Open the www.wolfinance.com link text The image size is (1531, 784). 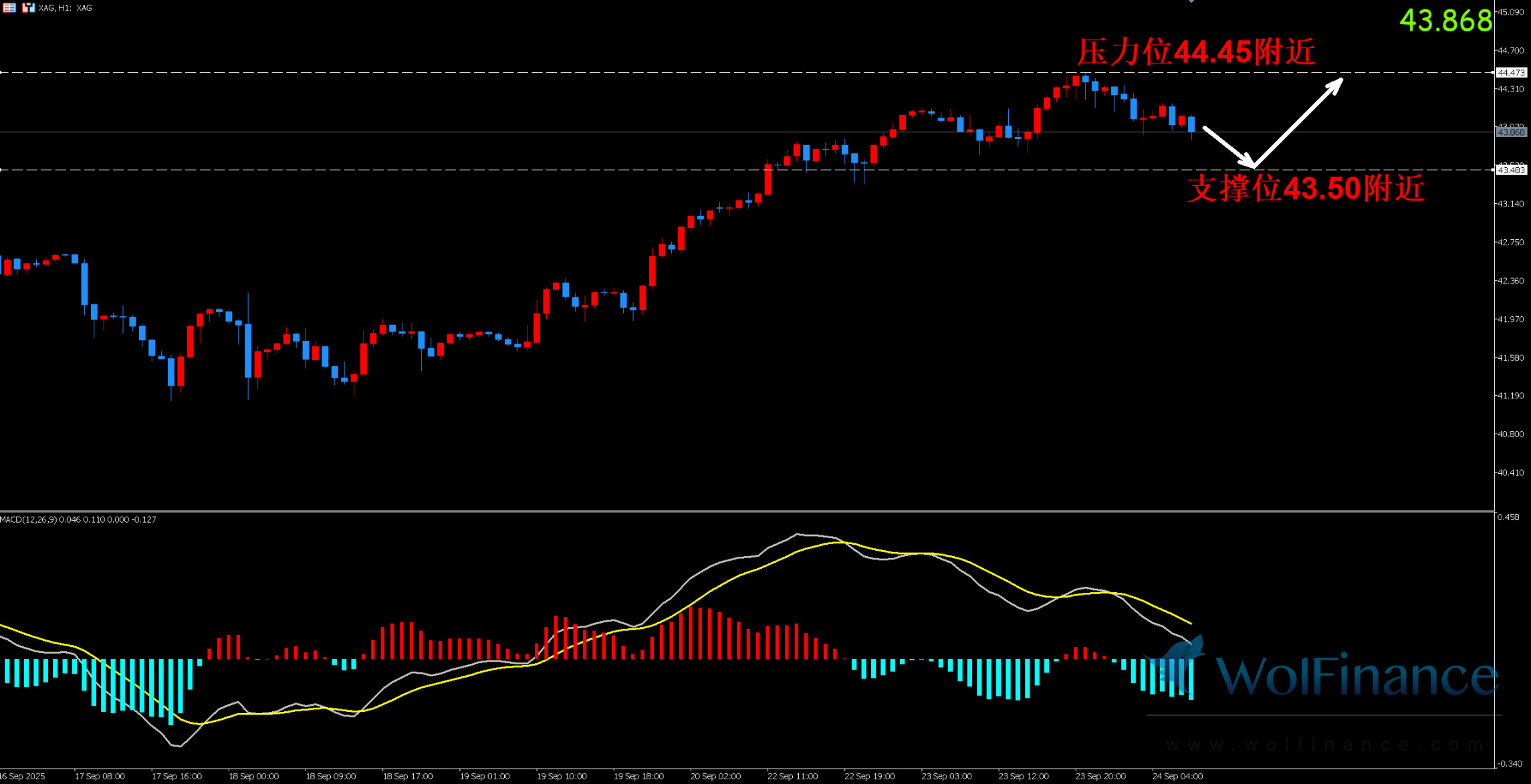click(1324, 745)
